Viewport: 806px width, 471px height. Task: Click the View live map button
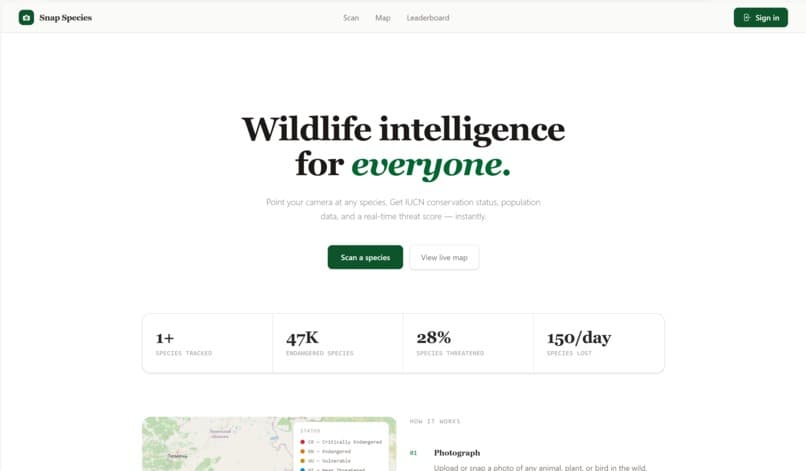pyautogui.click(x=444, y=257)
